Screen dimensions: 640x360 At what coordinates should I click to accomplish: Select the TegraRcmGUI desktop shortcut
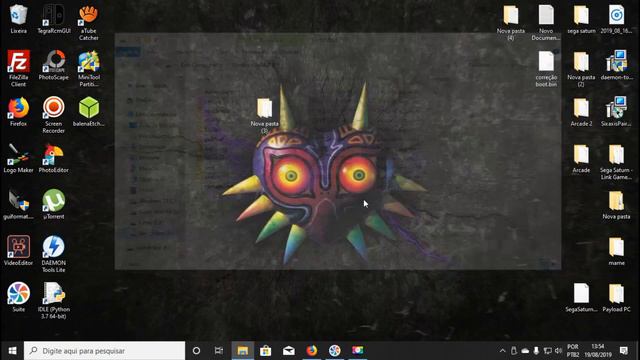[53, 19]
